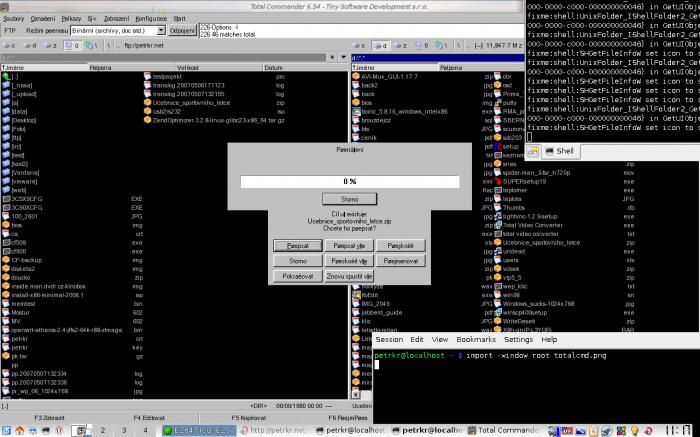Click F5 Kopírovat function key button
700x437 pixels.
point(249,418)
